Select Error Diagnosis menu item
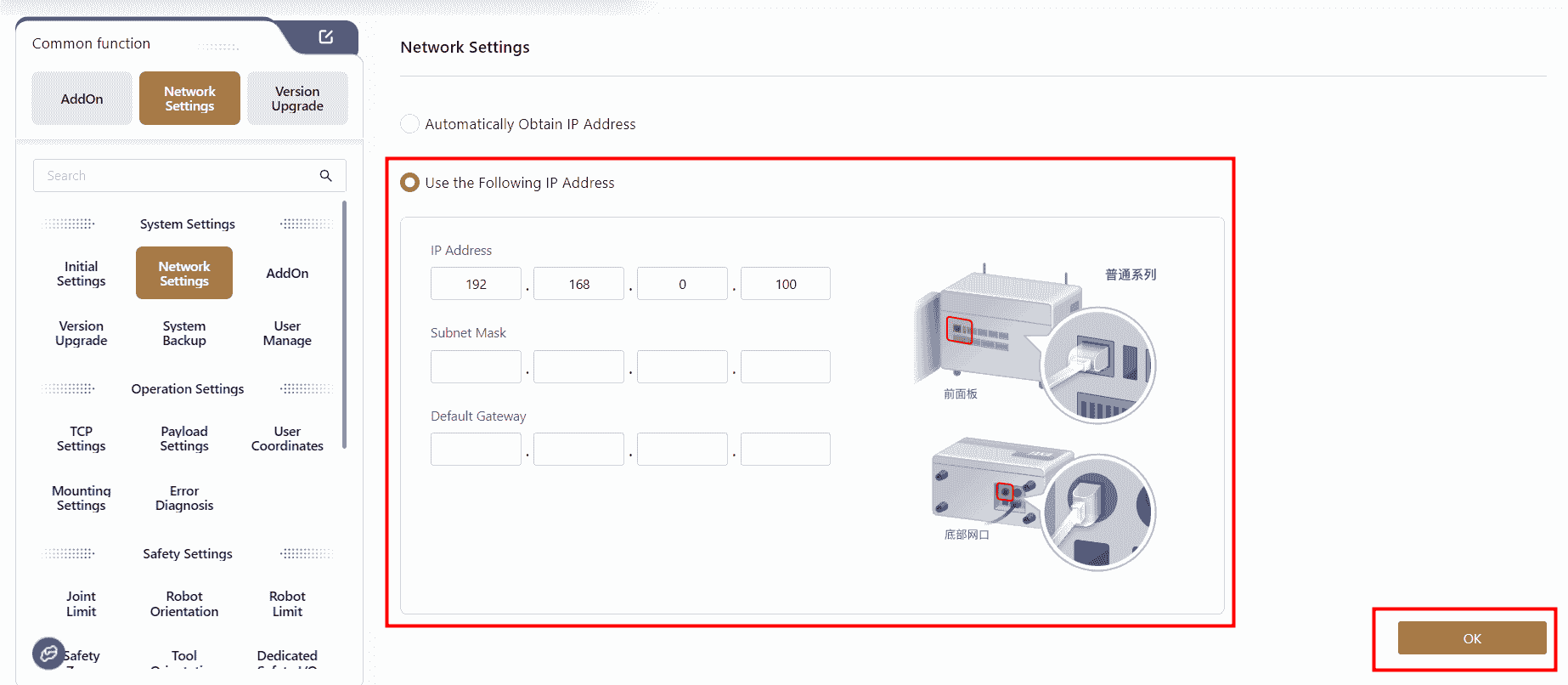Viewport: 1568px width, 685px height. click(x=184, y=498)
